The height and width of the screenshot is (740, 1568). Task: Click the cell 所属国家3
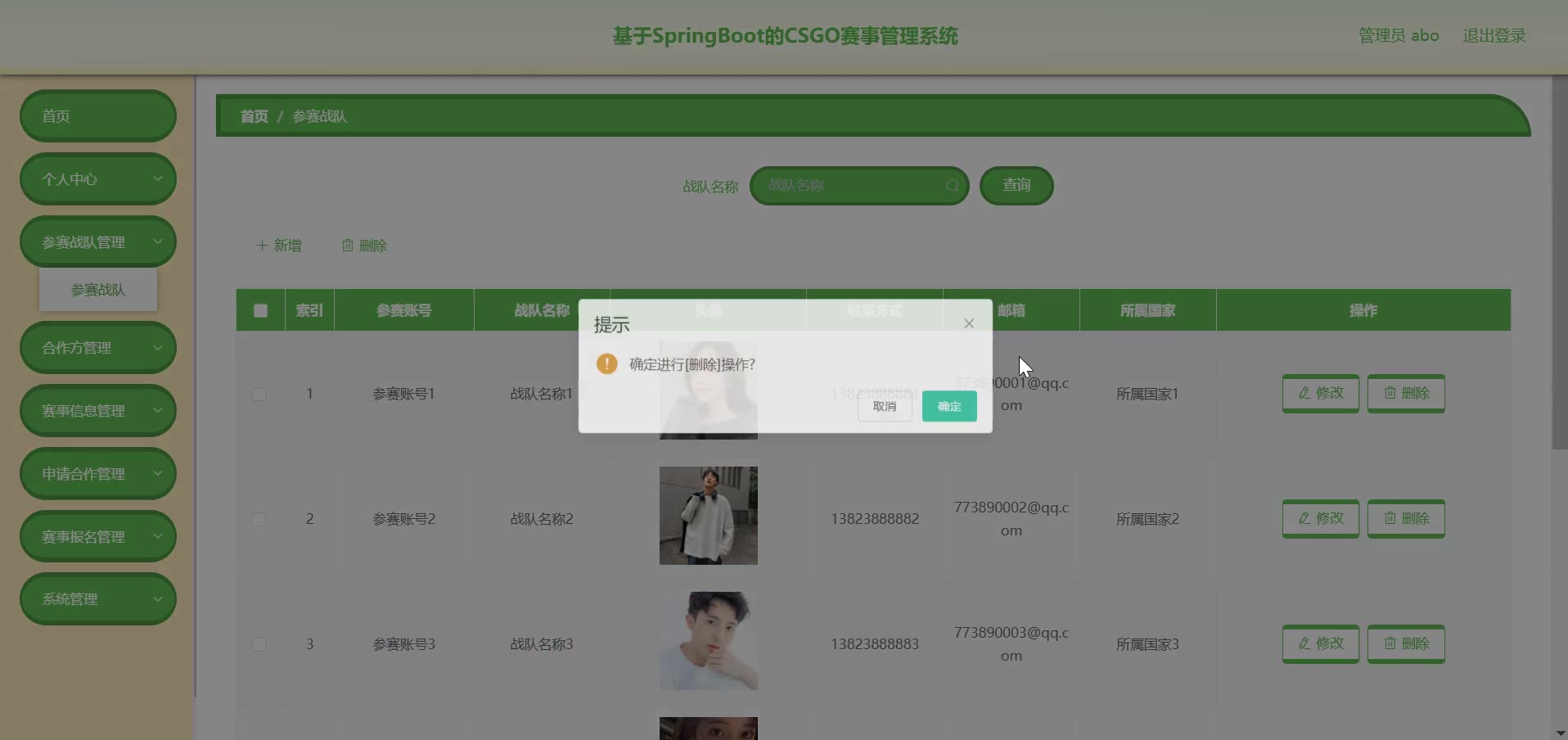(1147, 644)
